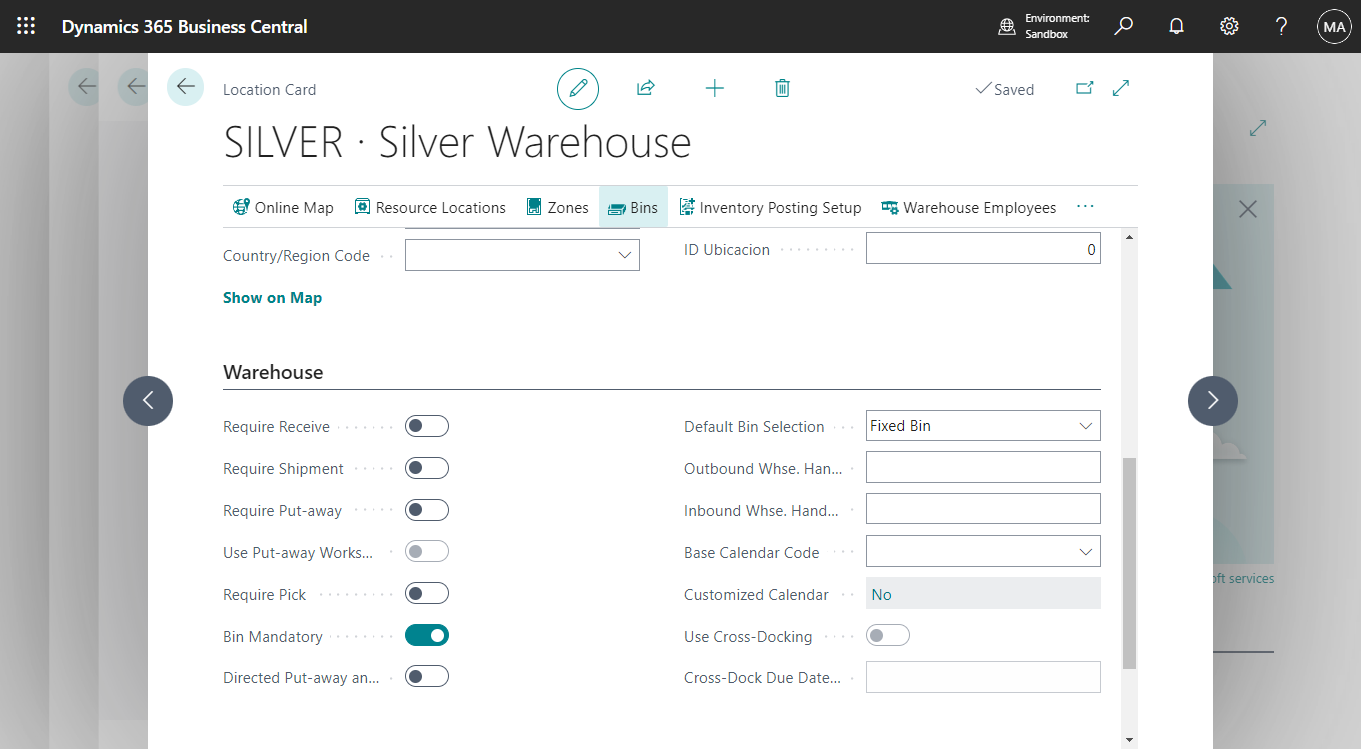Open card in new window icon
The width and height of the screenshot is (1361, 749).
pyautogui.click(x=1084, y=89)
